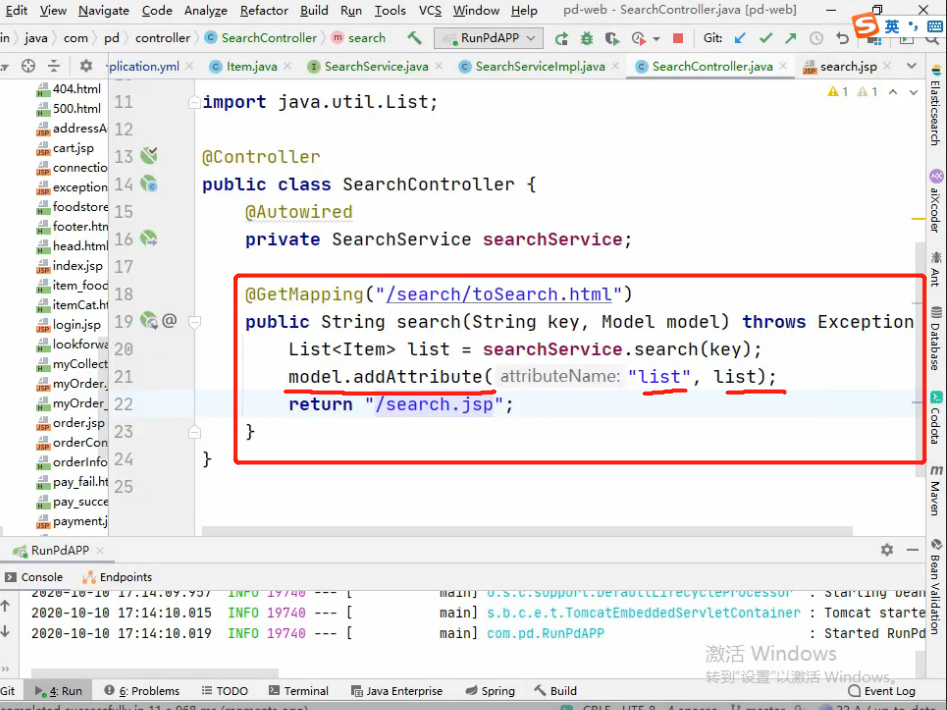The image size is (947, 710).
Task: Click /search/toSearch.html URL link in code
Action: click(499, 295)
